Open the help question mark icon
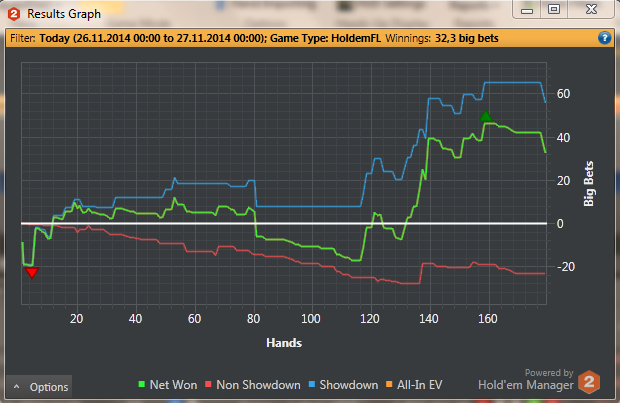The image size is (620, 403). 604,38
